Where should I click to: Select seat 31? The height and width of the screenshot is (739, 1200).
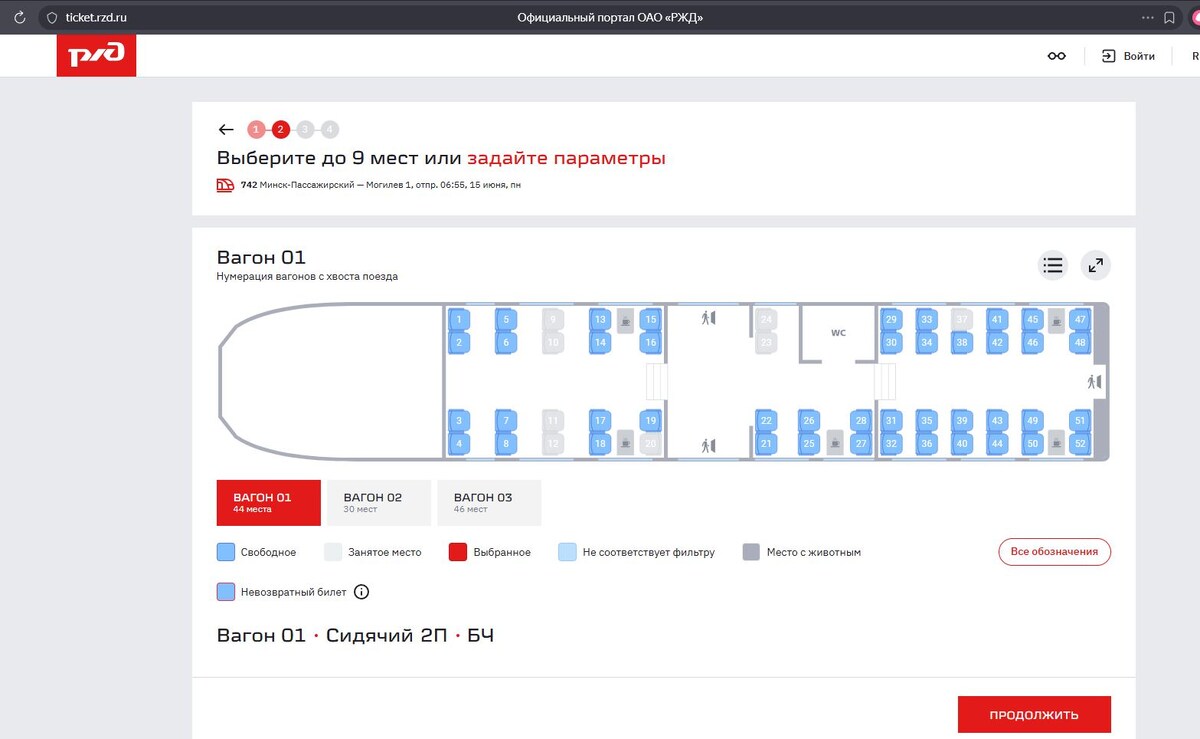(891, 421)
